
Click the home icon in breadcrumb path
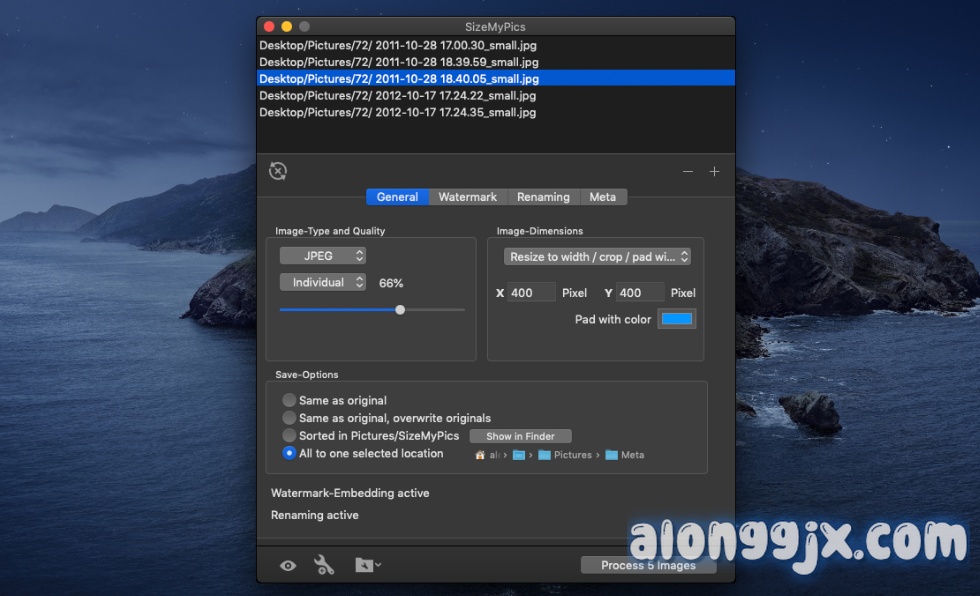click(480, 455)
